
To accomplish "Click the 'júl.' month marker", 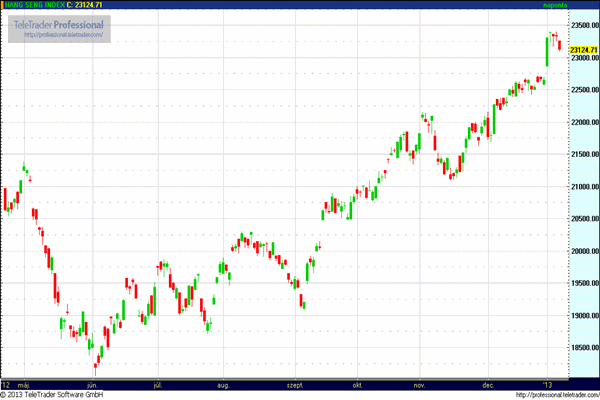I will (x=157, y=383).
